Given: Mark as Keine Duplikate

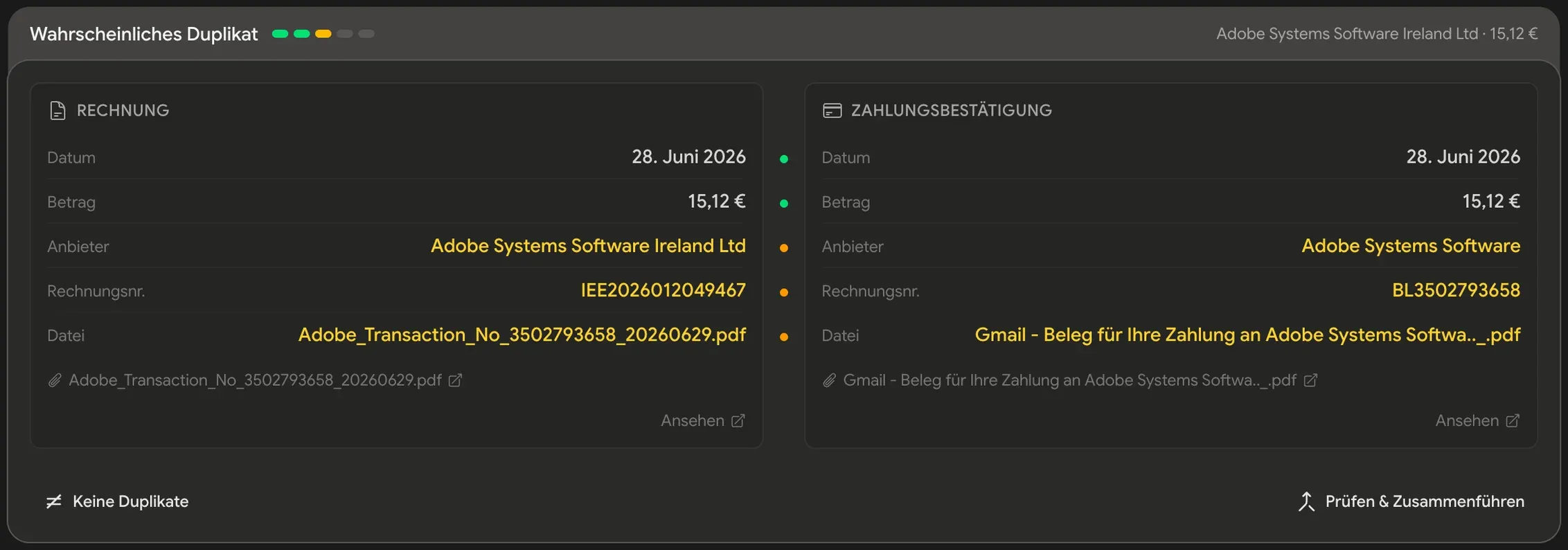Looking at the screenshot, I should pyautogui.click(x=117, y=502).
